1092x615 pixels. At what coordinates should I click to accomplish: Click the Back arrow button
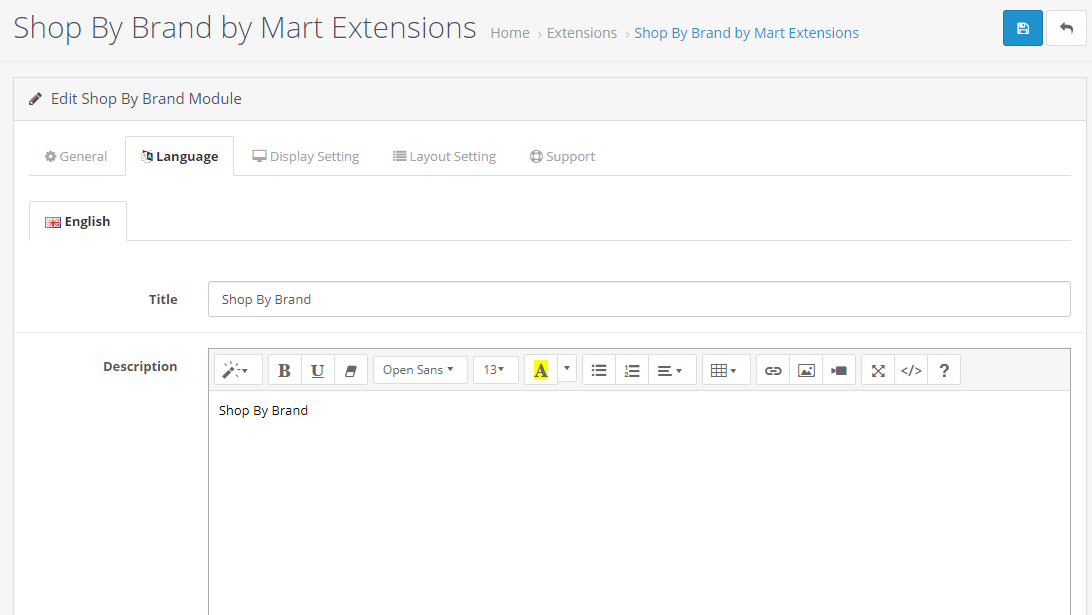point(1066,29)
